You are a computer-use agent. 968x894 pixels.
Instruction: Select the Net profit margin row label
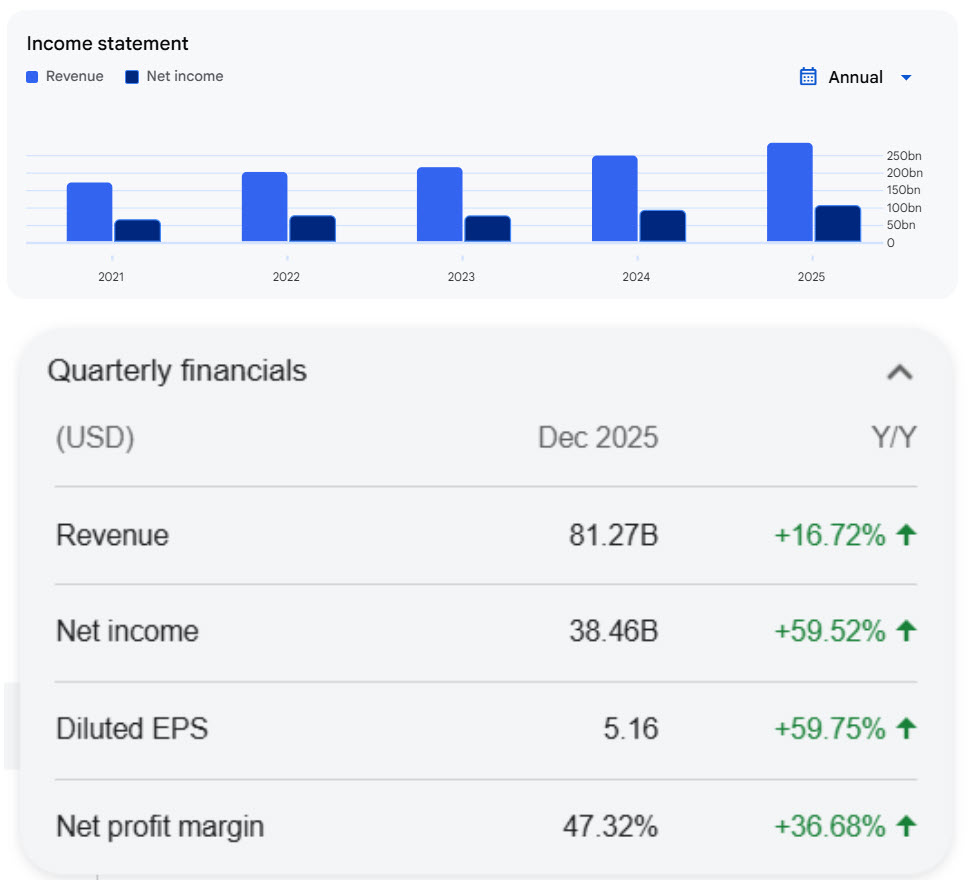pyautogui.click(x=160, y=827)
